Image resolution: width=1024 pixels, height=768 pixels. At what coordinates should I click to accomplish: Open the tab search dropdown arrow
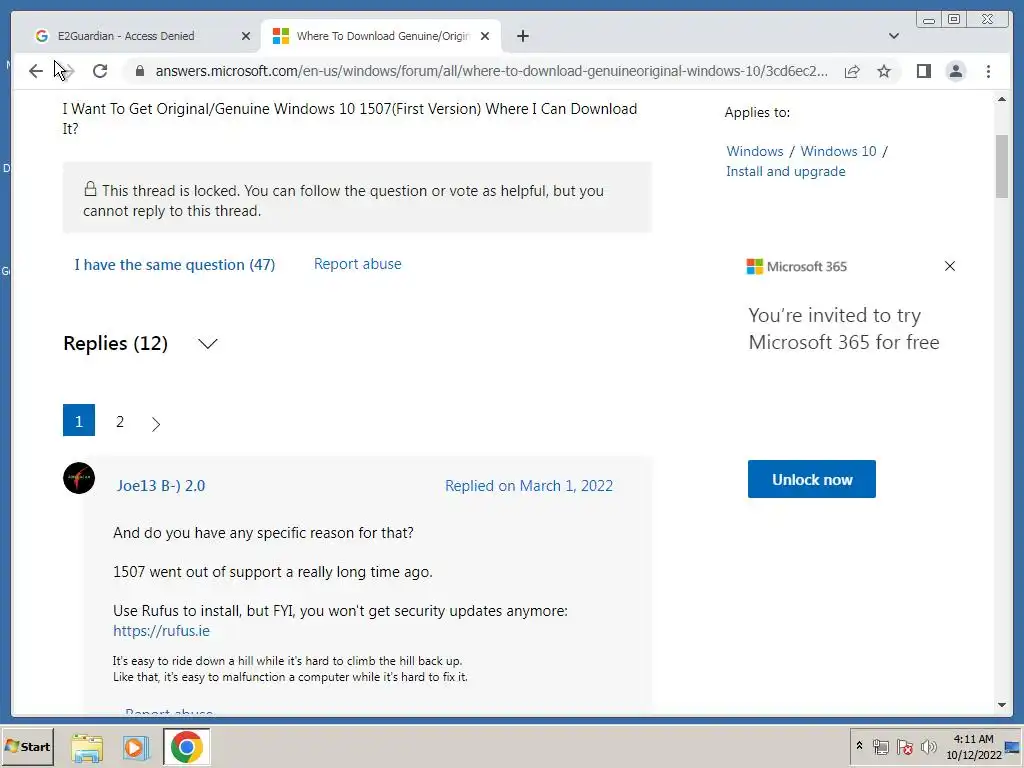[893, 37]
